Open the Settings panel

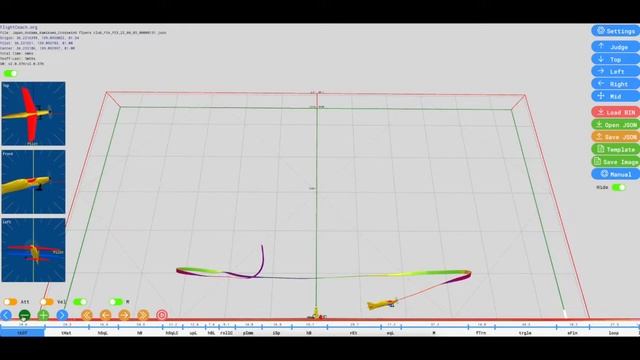pos(616,31)
